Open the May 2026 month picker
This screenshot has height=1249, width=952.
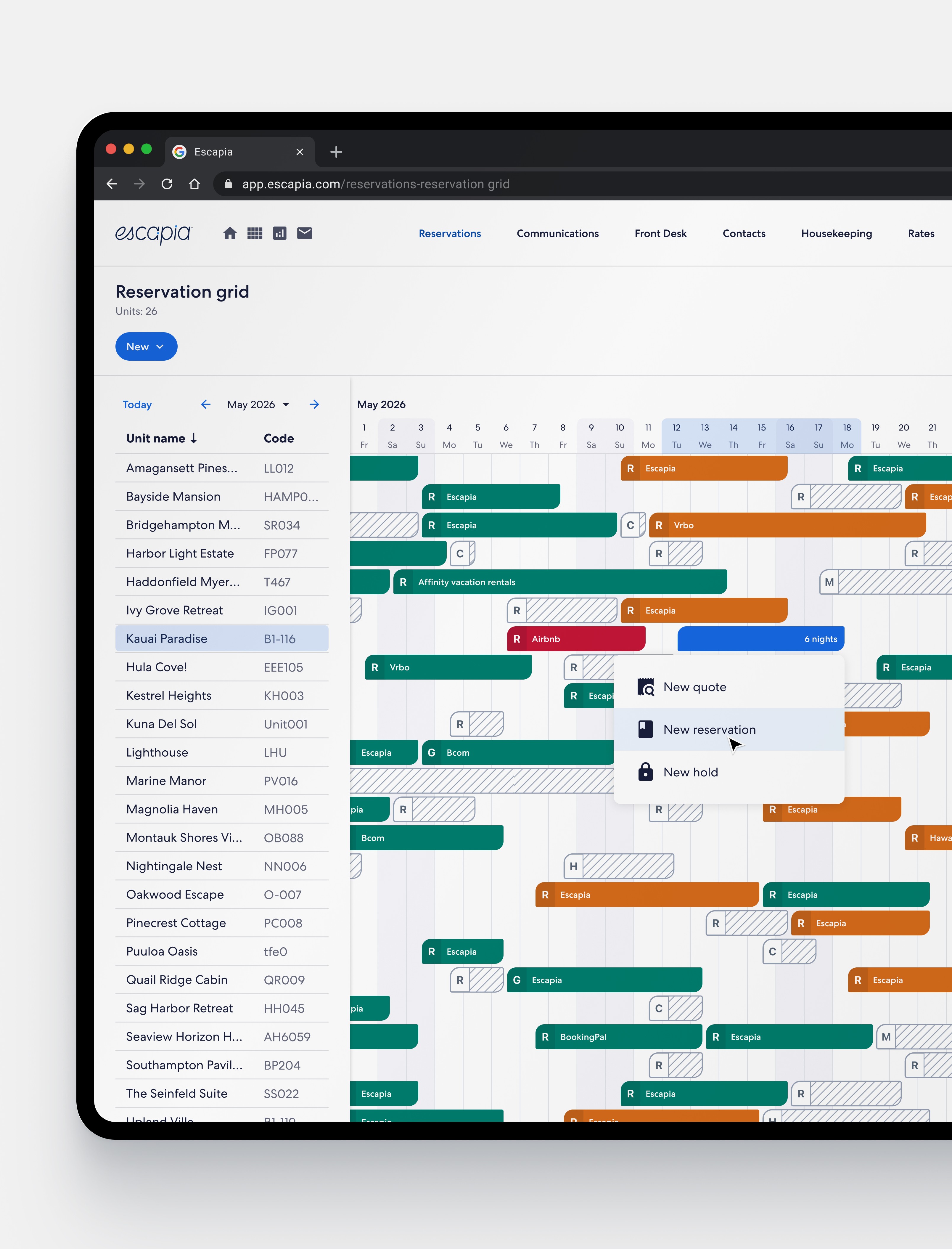coord(258,404)
